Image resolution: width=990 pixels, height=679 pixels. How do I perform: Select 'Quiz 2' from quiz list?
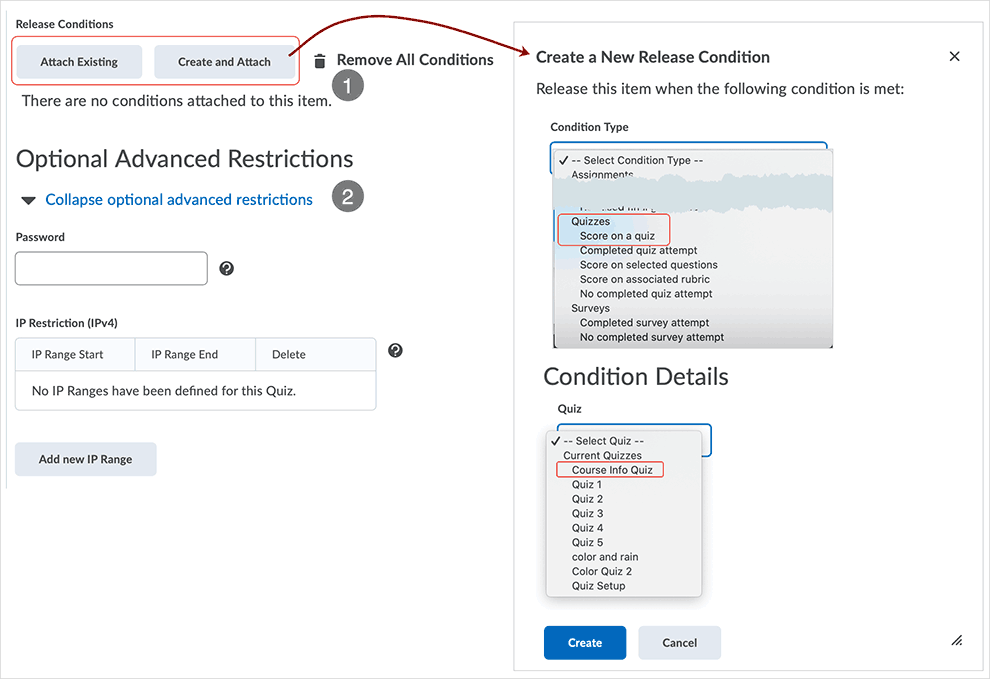tap(587, 499)
